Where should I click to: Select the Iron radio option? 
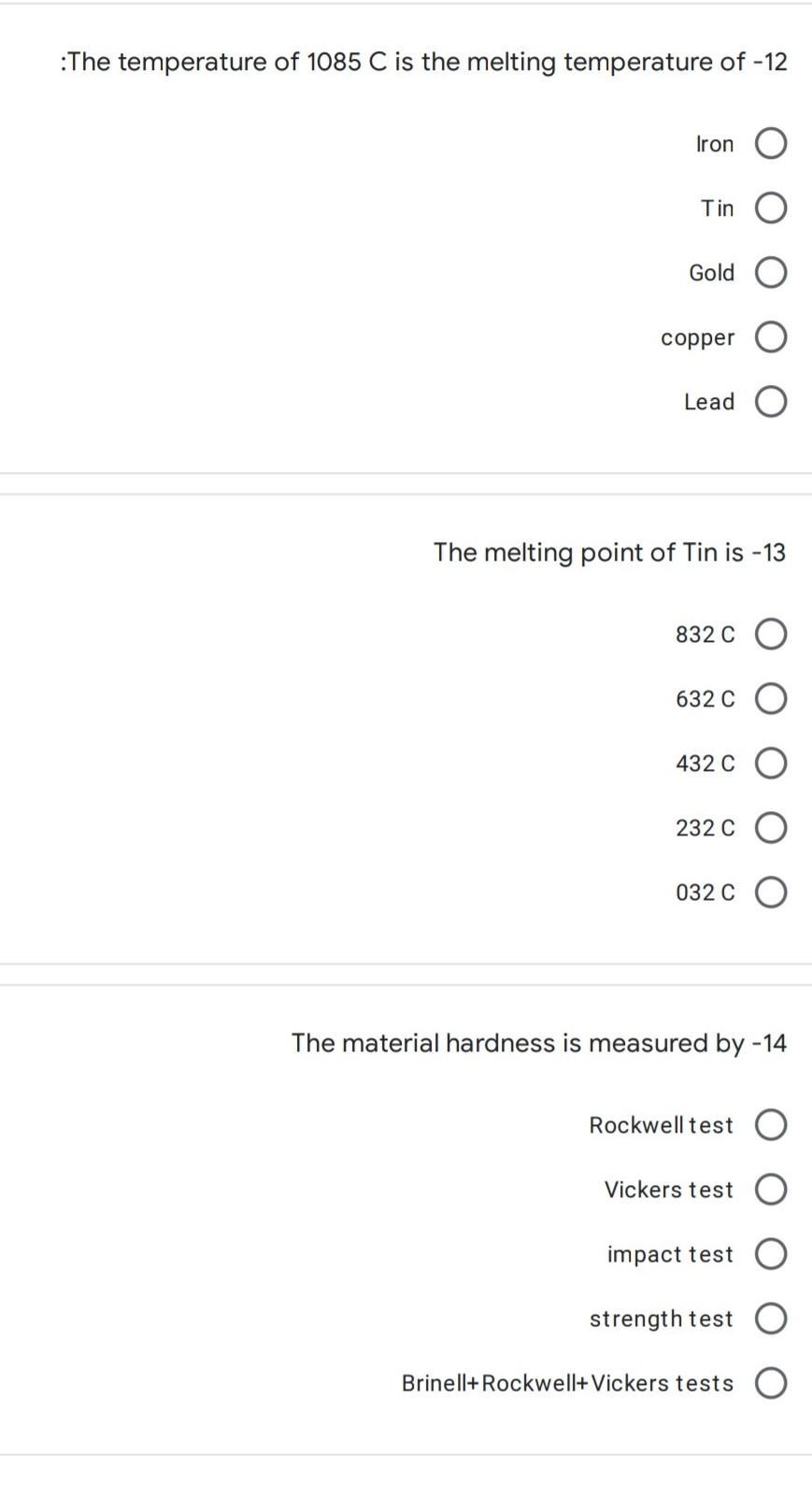click(x=770, y=144)
